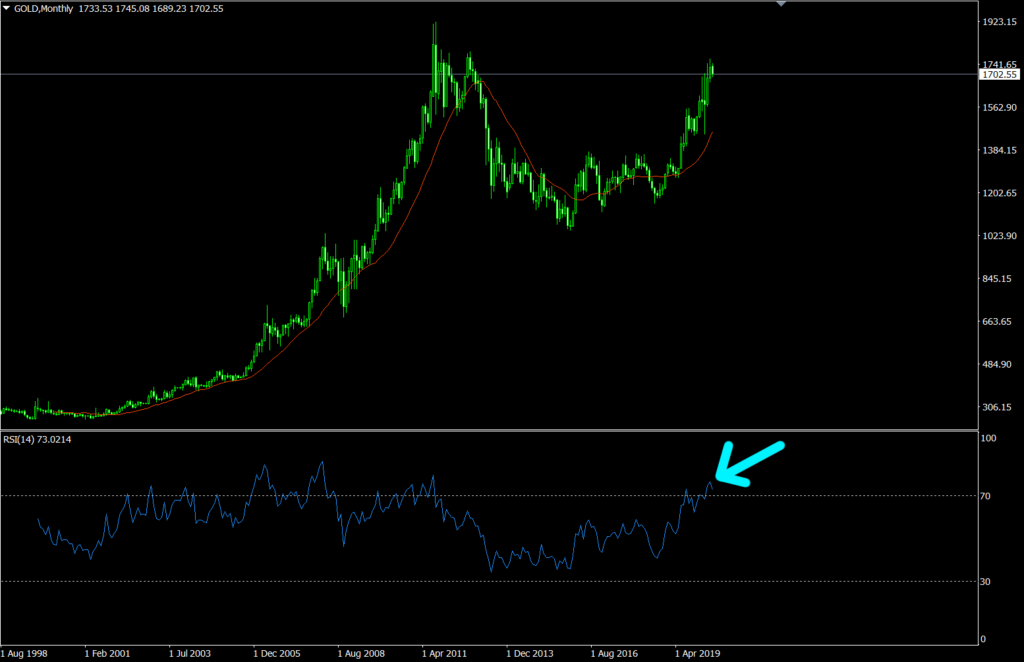1024x662 pixels.
Task: Click the 1 Dec 2005 date label
Action: [277, 652]
